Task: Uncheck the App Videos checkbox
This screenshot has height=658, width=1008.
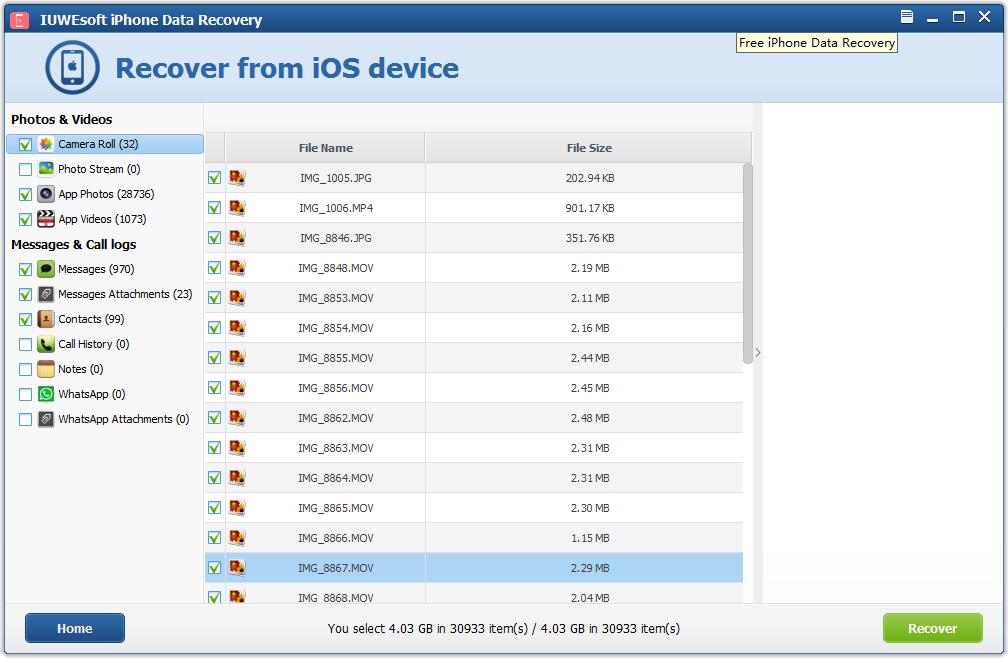Action: coord(25,220)
